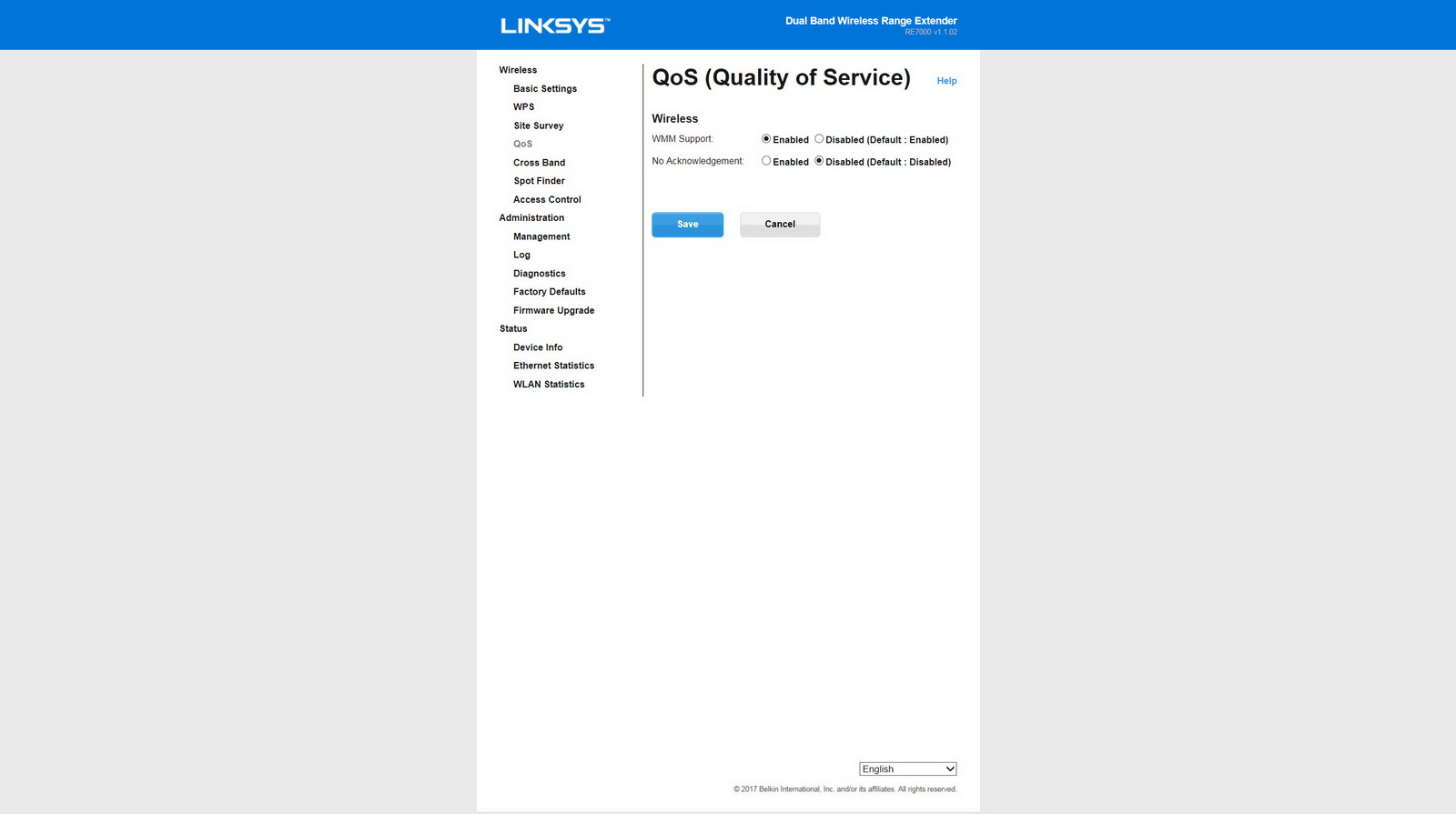Click the QoS (Quality of Service) title
1456x814 pixels.
click(x=782, y=78)
